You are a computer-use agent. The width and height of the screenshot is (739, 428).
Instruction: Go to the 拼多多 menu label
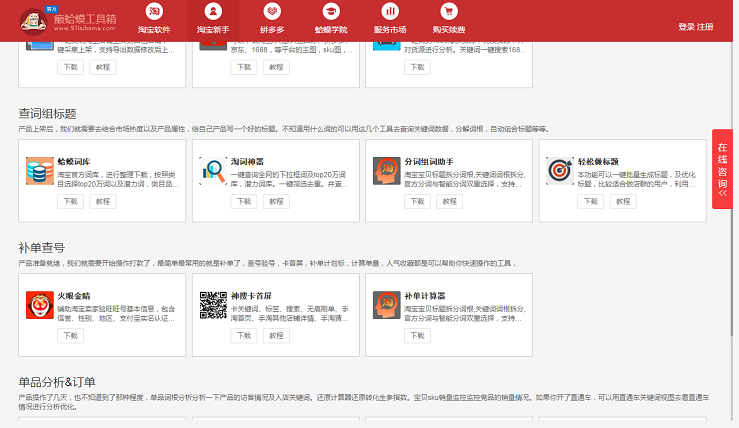tap(272, 30)
